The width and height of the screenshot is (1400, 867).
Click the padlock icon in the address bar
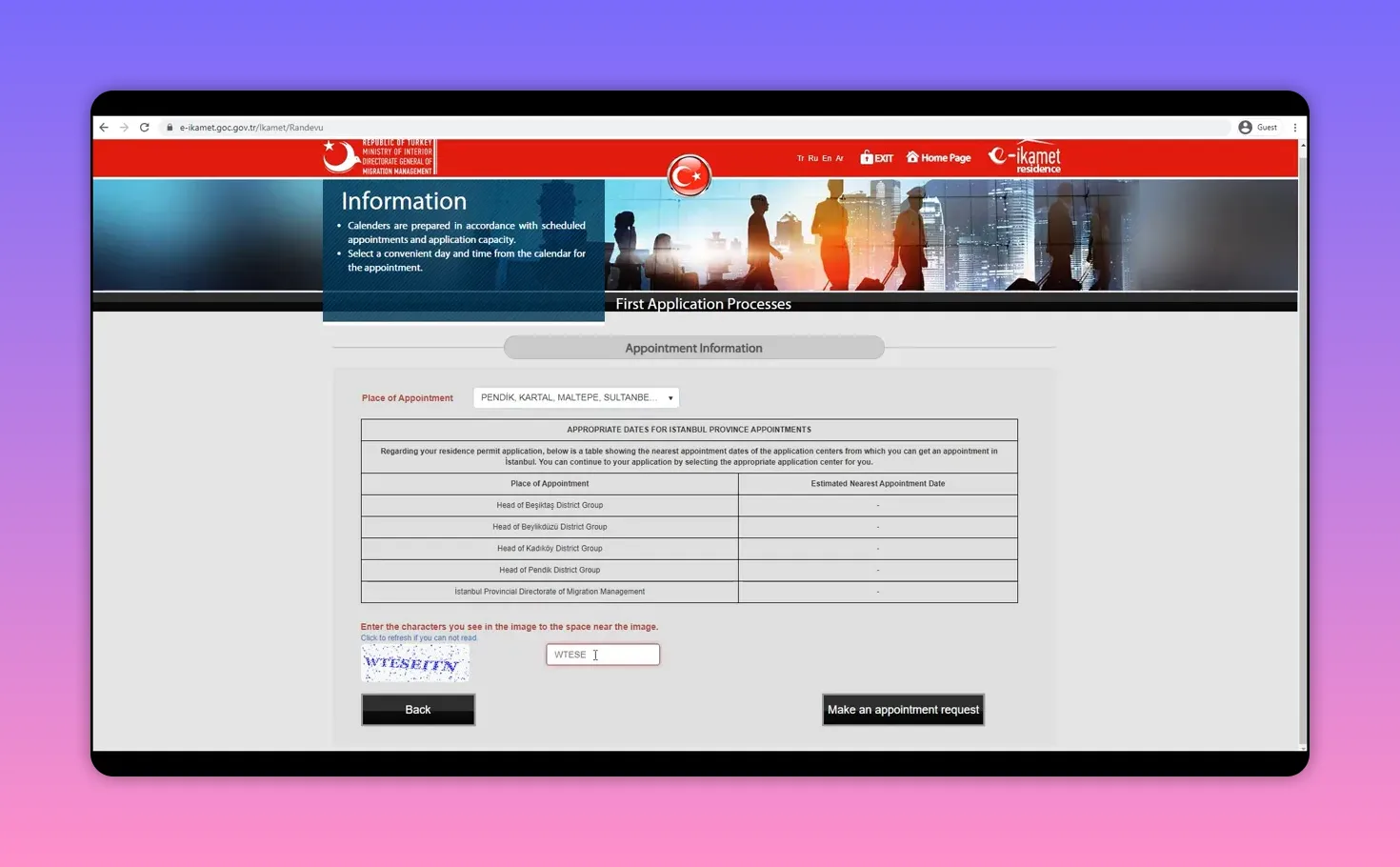click(169, 127)
